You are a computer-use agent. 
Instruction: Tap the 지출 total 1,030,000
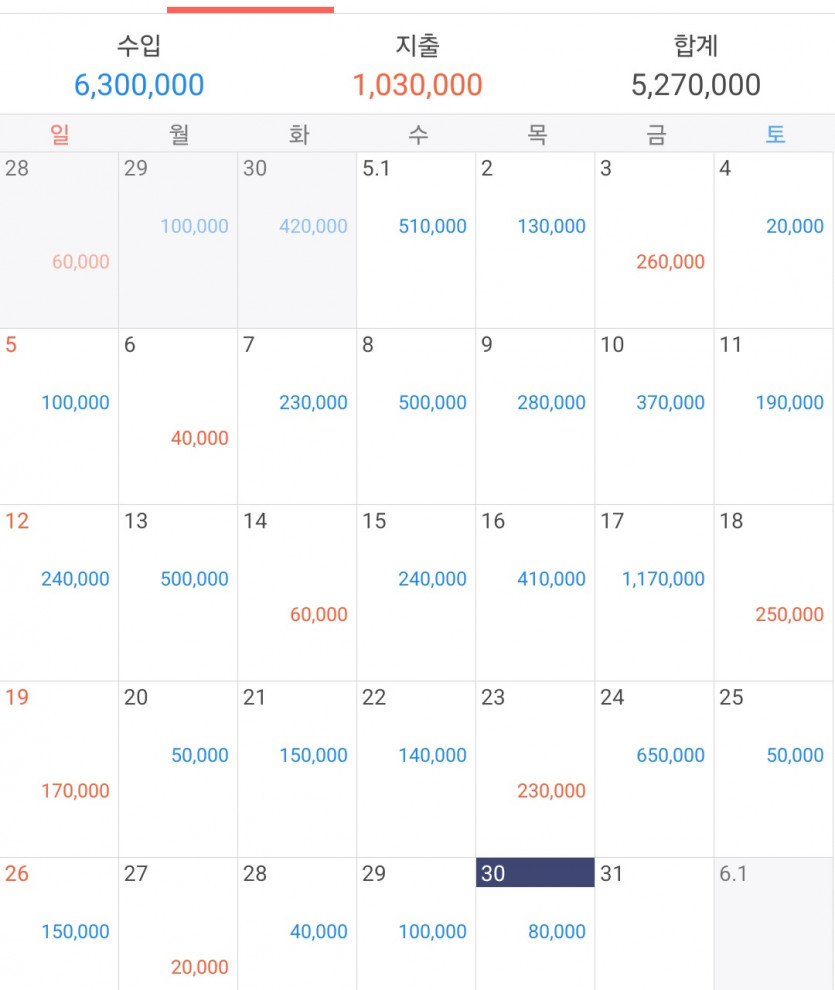pos(417,85)
